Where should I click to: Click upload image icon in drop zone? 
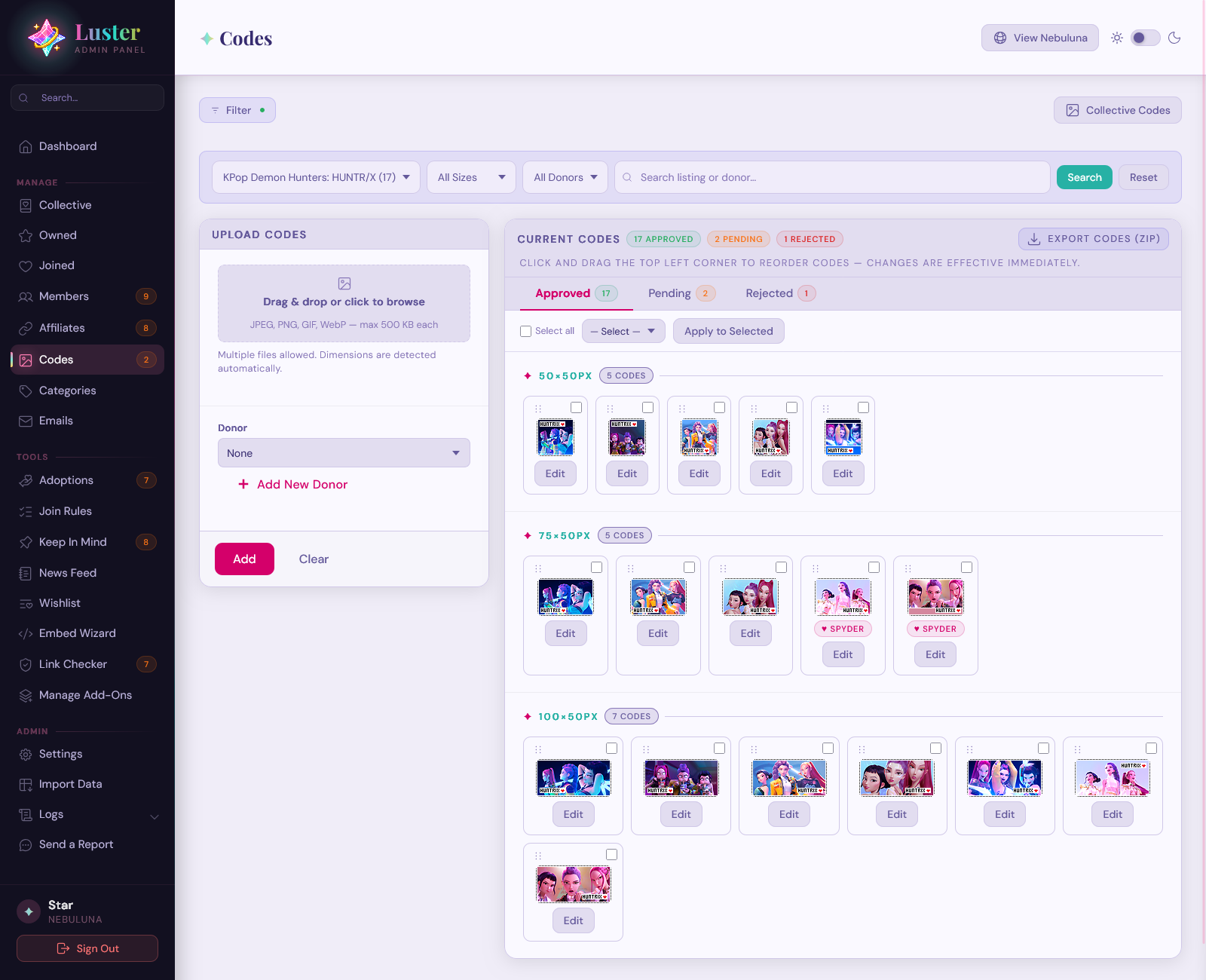(344, 283)
